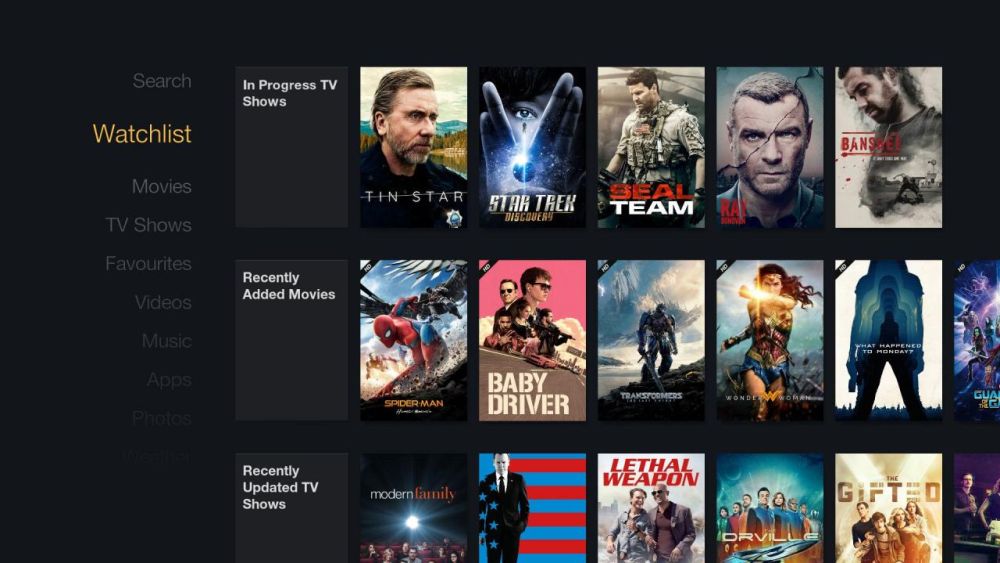Select the Recently Added Movies category
The image size is (1000, 563).
[291, 340]
